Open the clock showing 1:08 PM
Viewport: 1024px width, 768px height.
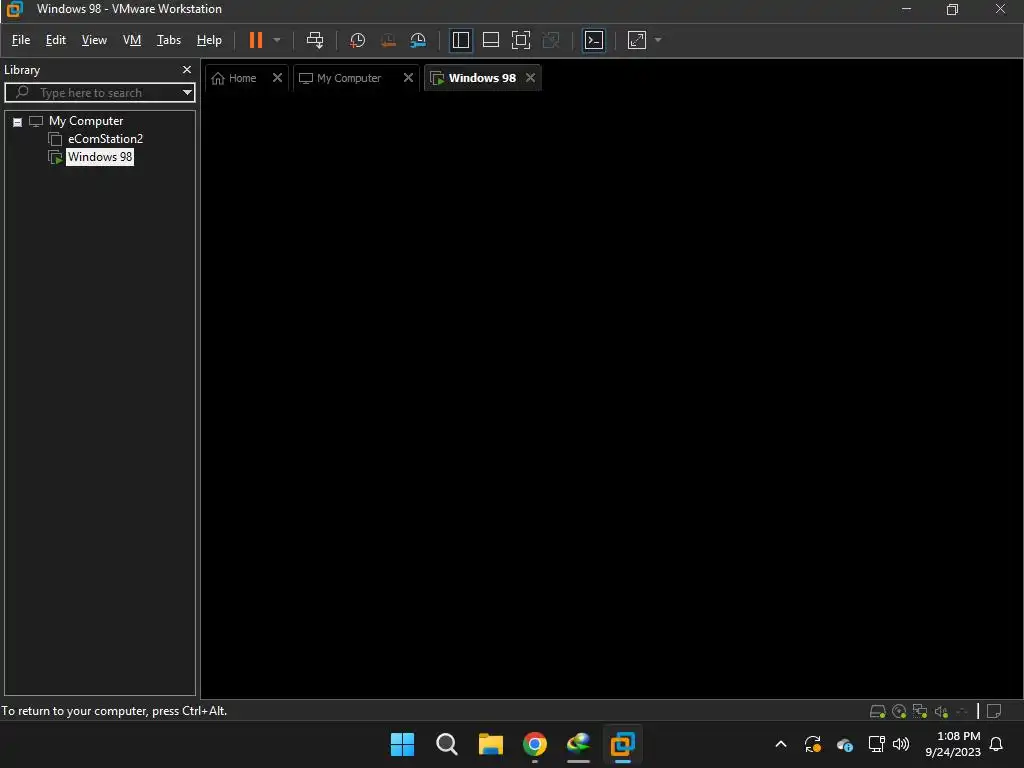coord(953,744)
